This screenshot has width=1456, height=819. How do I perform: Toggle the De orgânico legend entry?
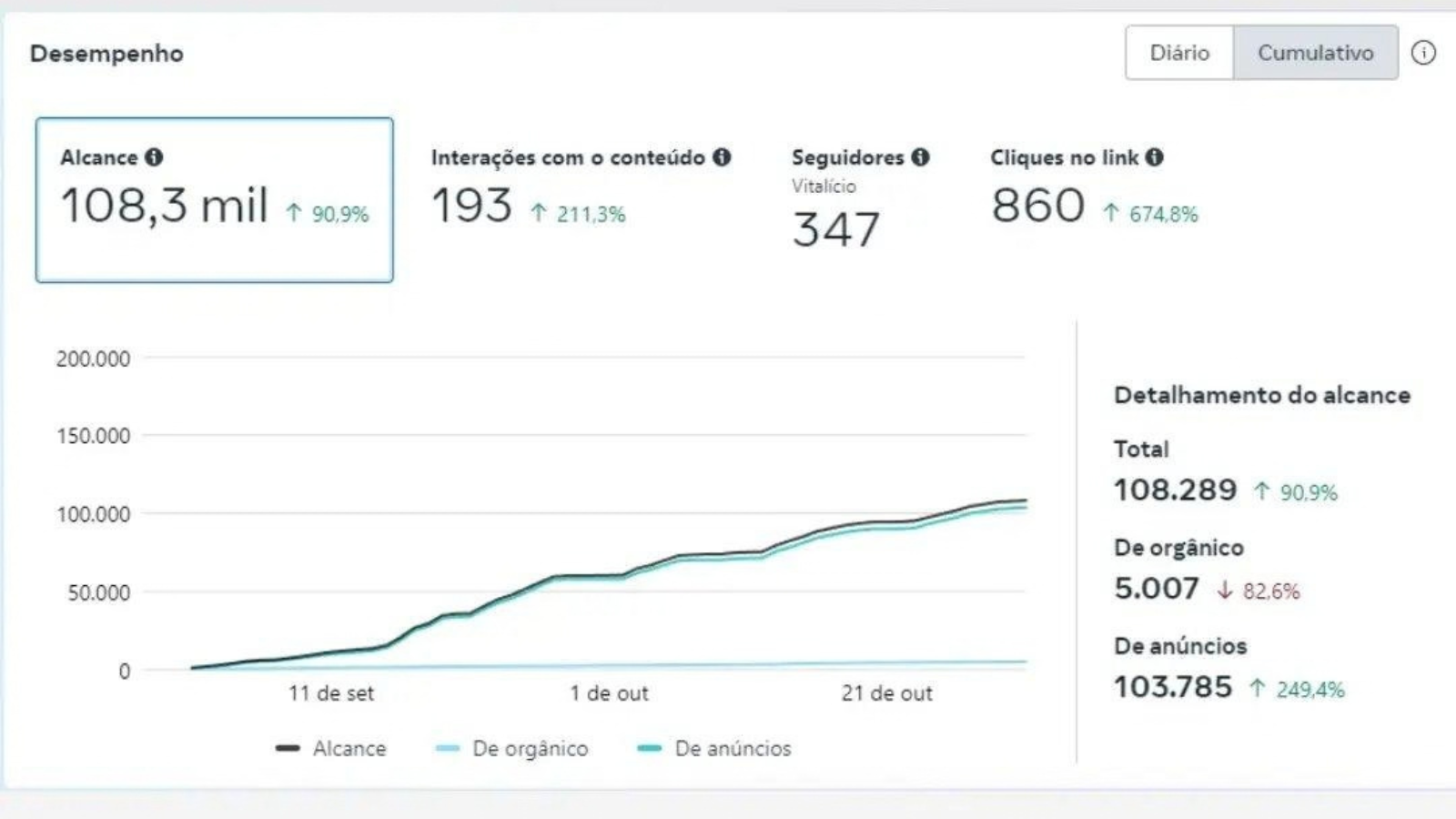[x=512, y=749]
